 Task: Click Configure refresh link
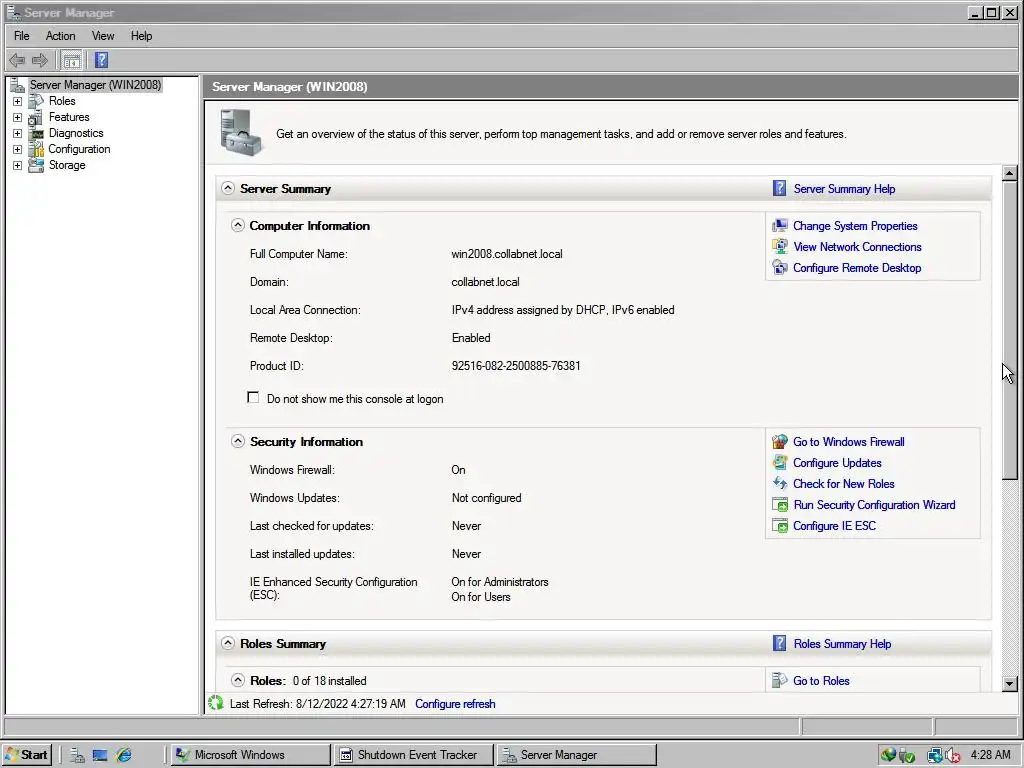point(455,704)
